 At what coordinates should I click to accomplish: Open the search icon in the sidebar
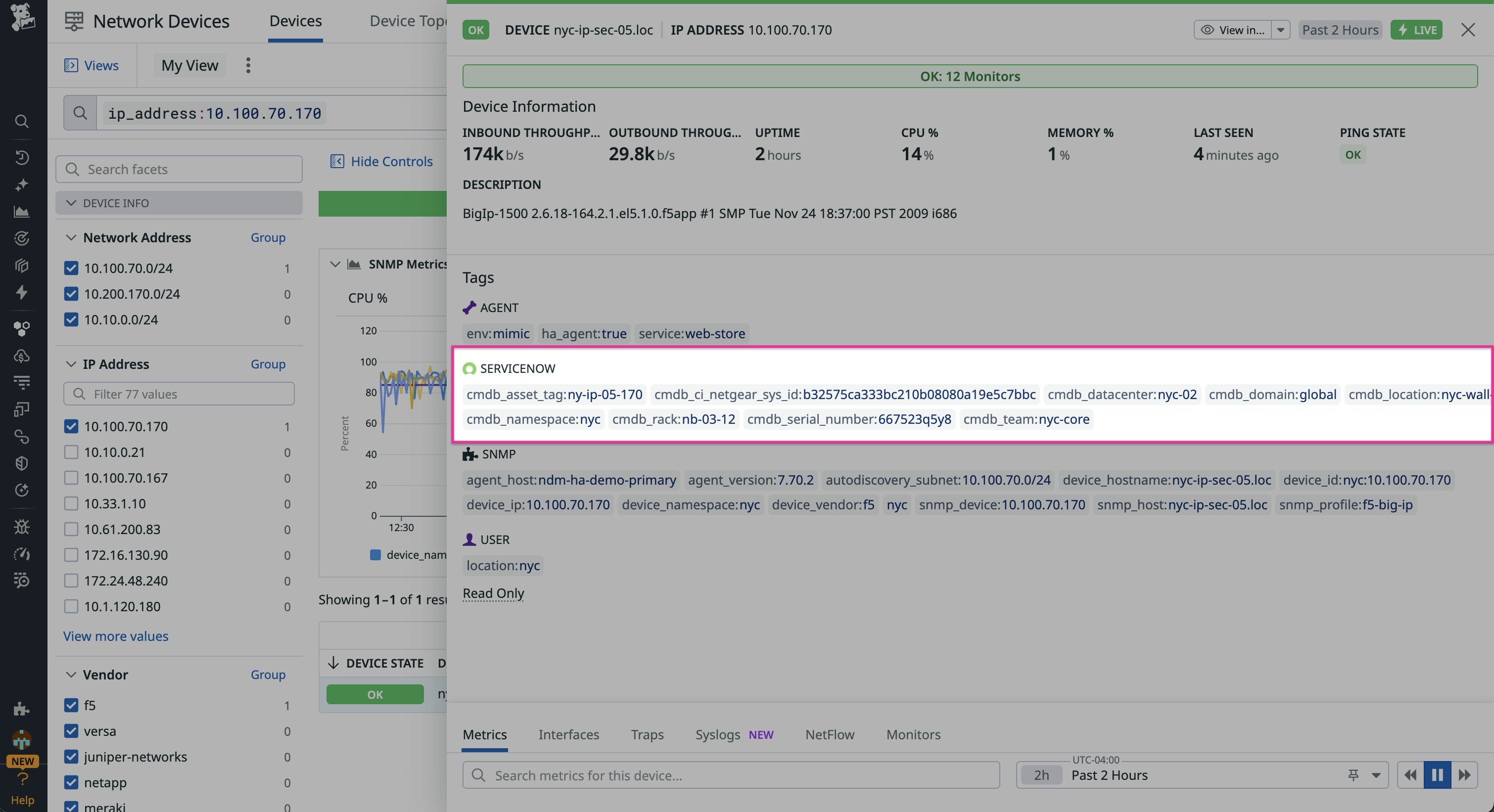tap(21, 121)
